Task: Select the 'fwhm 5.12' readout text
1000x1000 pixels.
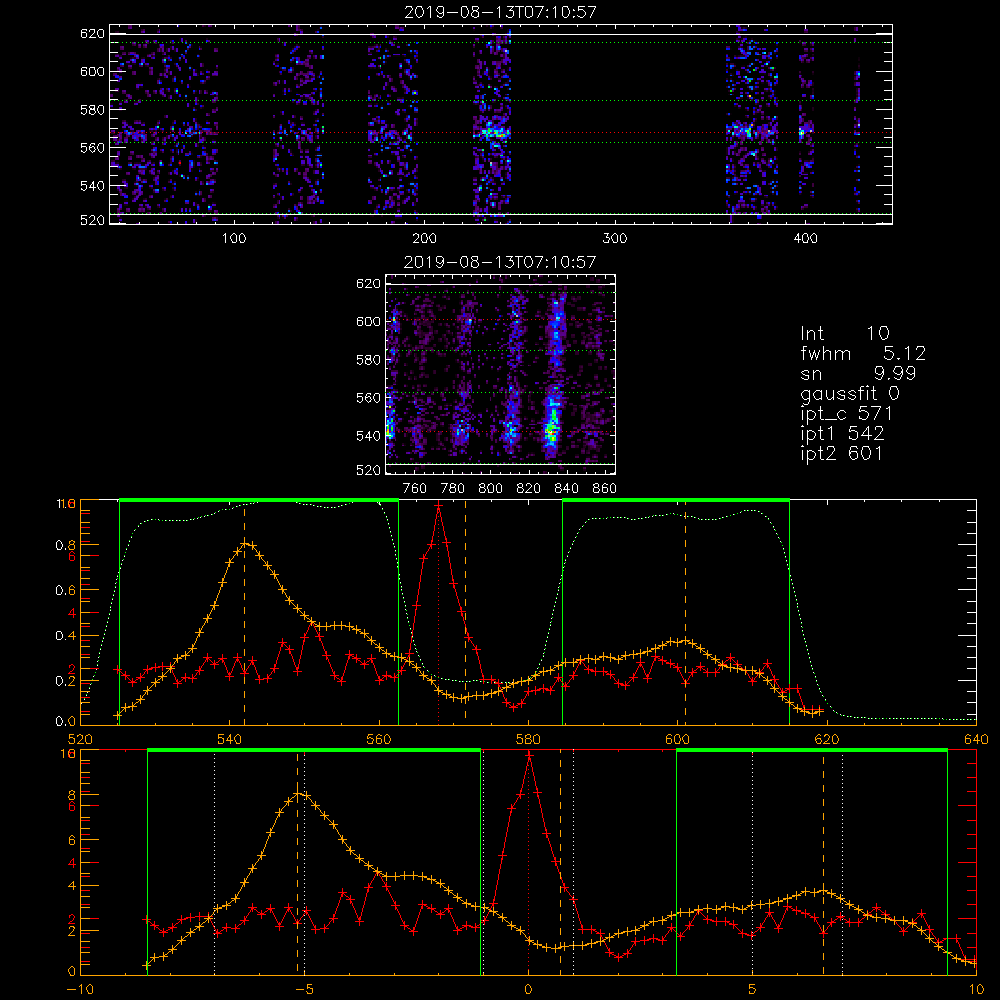Action: click(863, 353)
